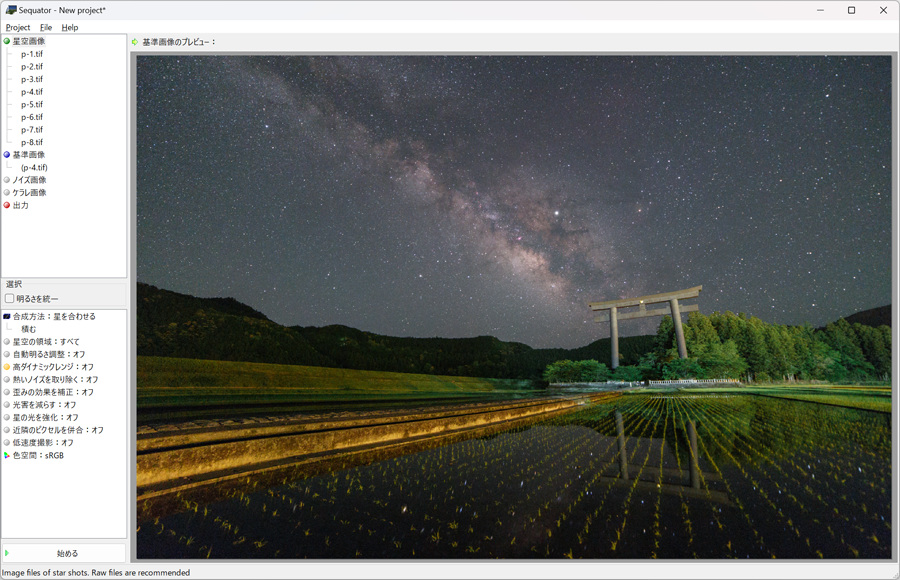Click the gray ケラレ画像 node icon

(7, 192)
